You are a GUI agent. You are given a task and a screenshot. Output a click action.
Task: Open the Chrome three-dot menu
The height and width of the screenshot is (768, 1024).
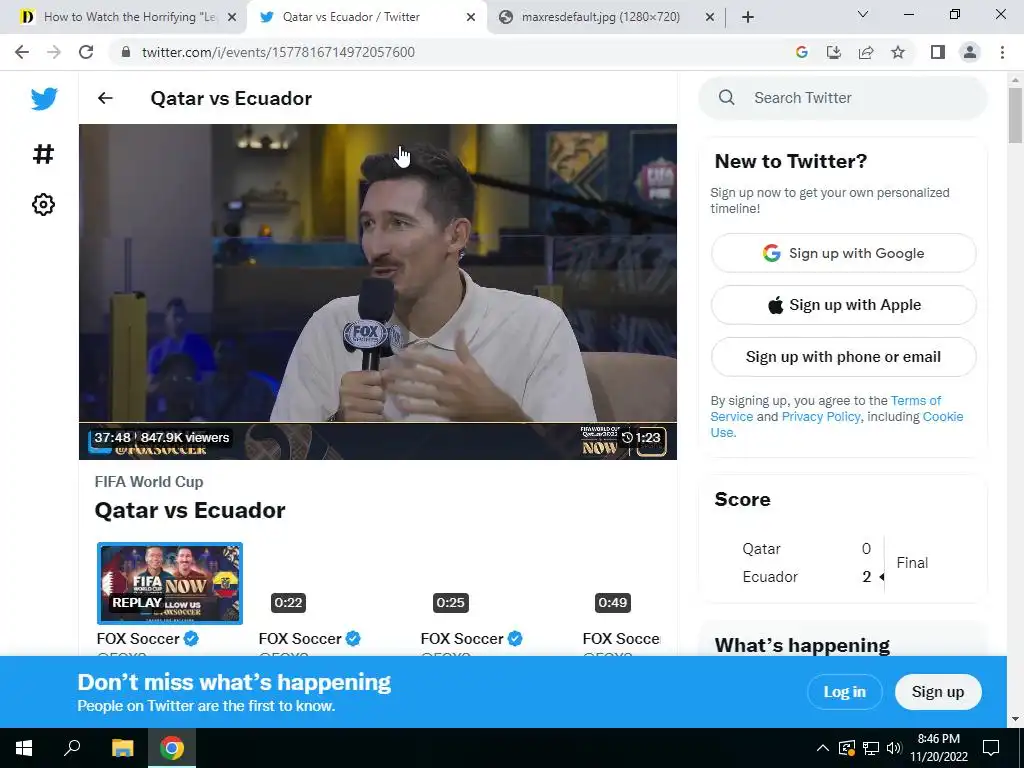pos(1002,52)
